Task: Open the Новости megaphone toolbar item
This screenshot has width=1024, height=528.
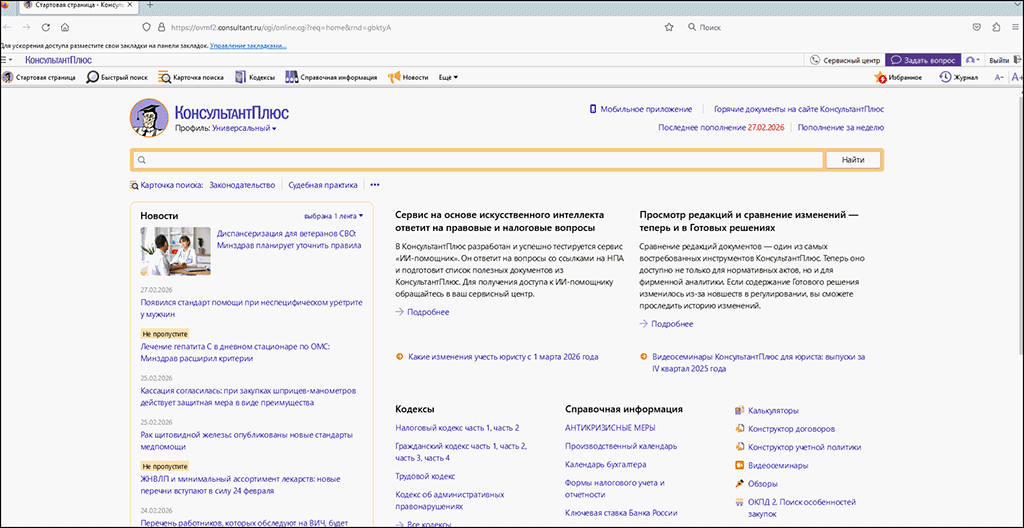Action: (408, 77)
